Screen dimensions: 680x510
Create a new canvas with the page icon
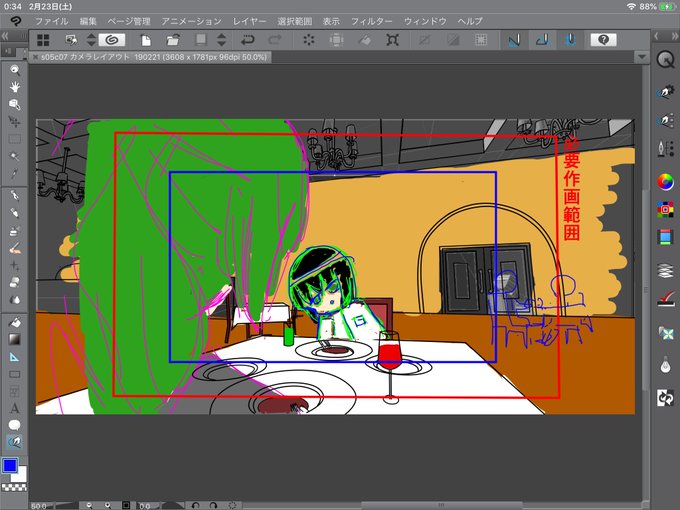coord(146,40)
